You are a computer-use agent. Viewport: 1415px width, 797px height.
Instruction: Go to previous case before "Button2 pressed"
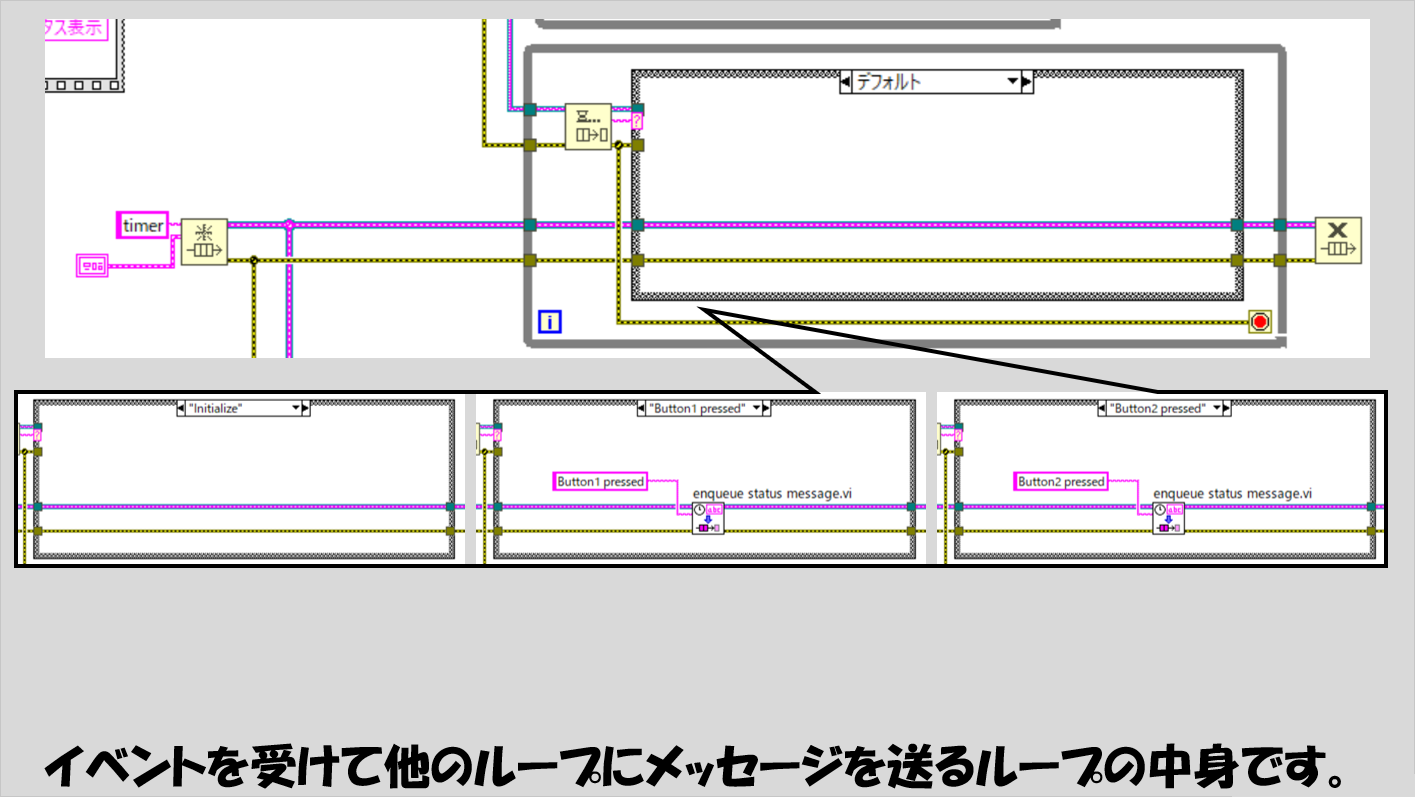(1102, 409)
